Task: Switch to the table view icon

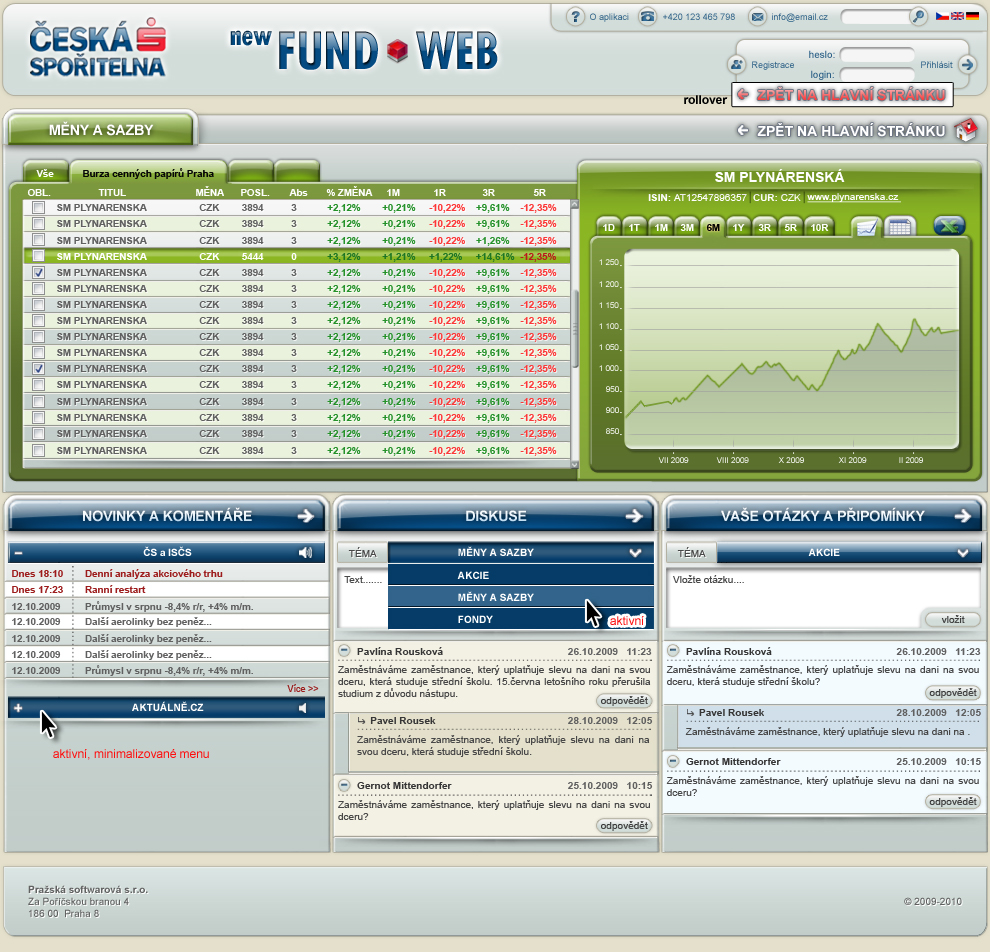Action: coord(900,226)
